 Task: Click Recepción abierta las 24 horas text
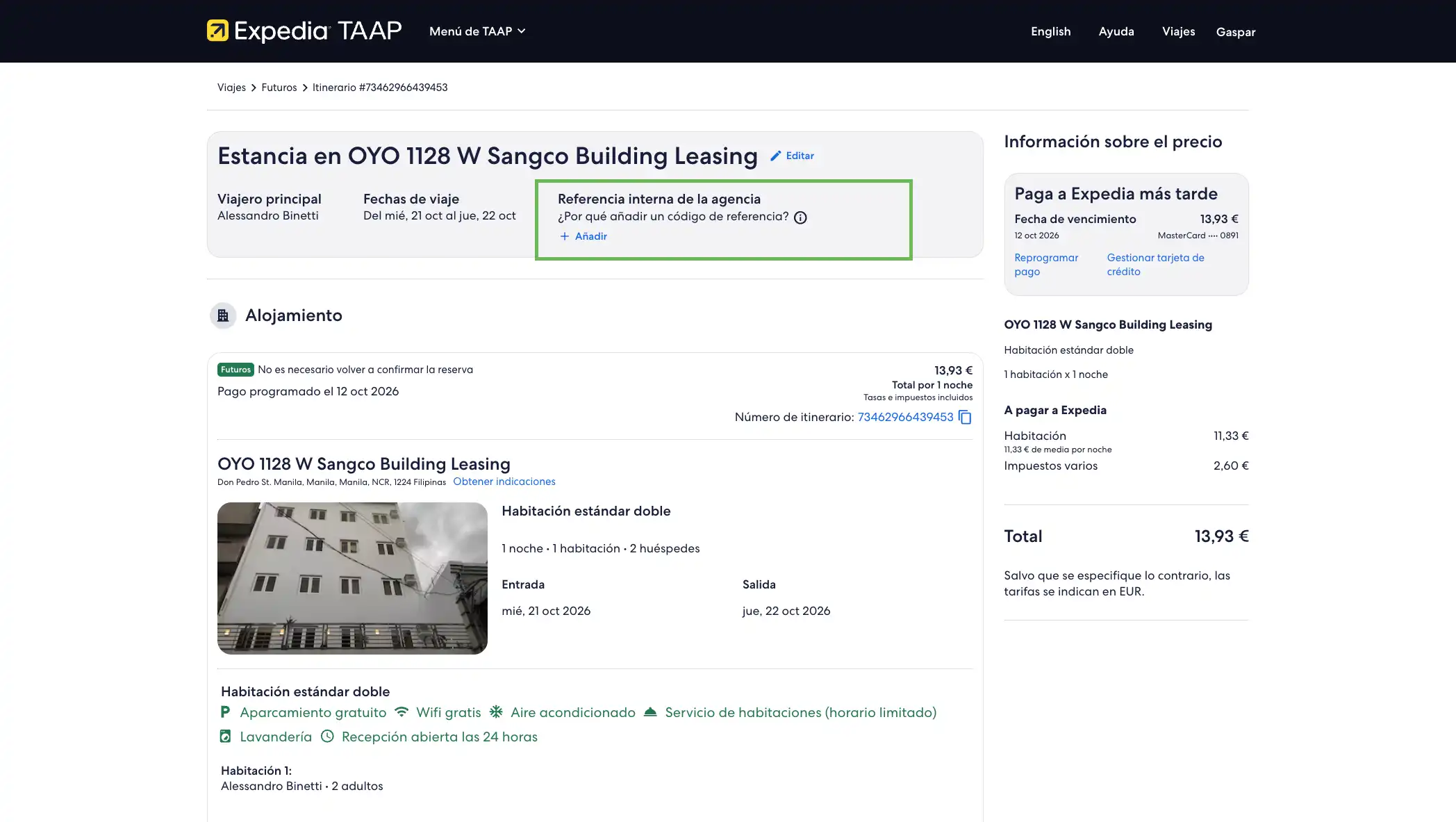click(440, 737)
